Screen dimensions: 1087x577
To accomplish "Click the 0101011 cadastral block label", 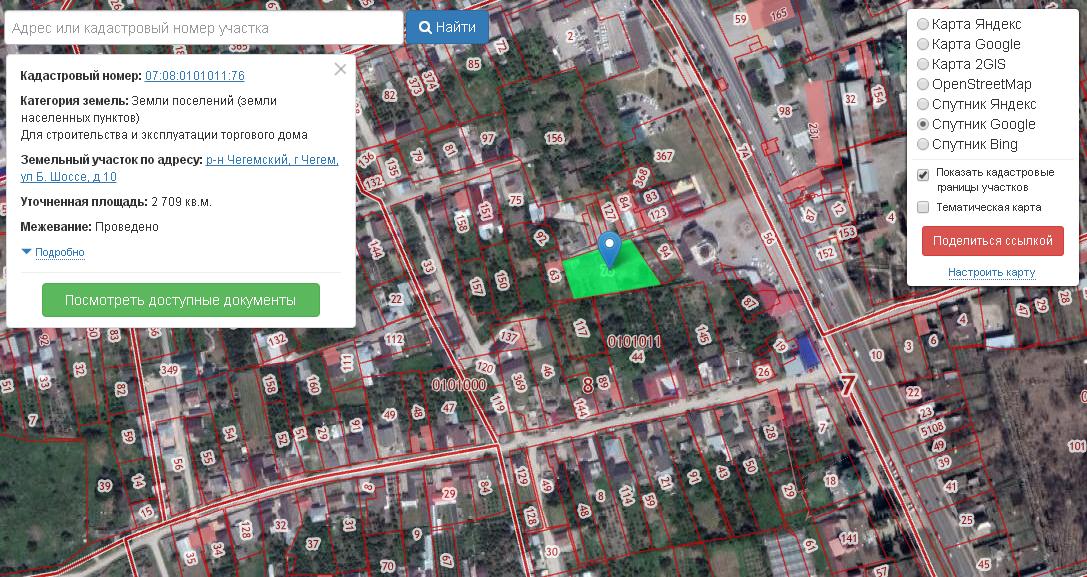I will pyautogui.click(x=634, y=342).
